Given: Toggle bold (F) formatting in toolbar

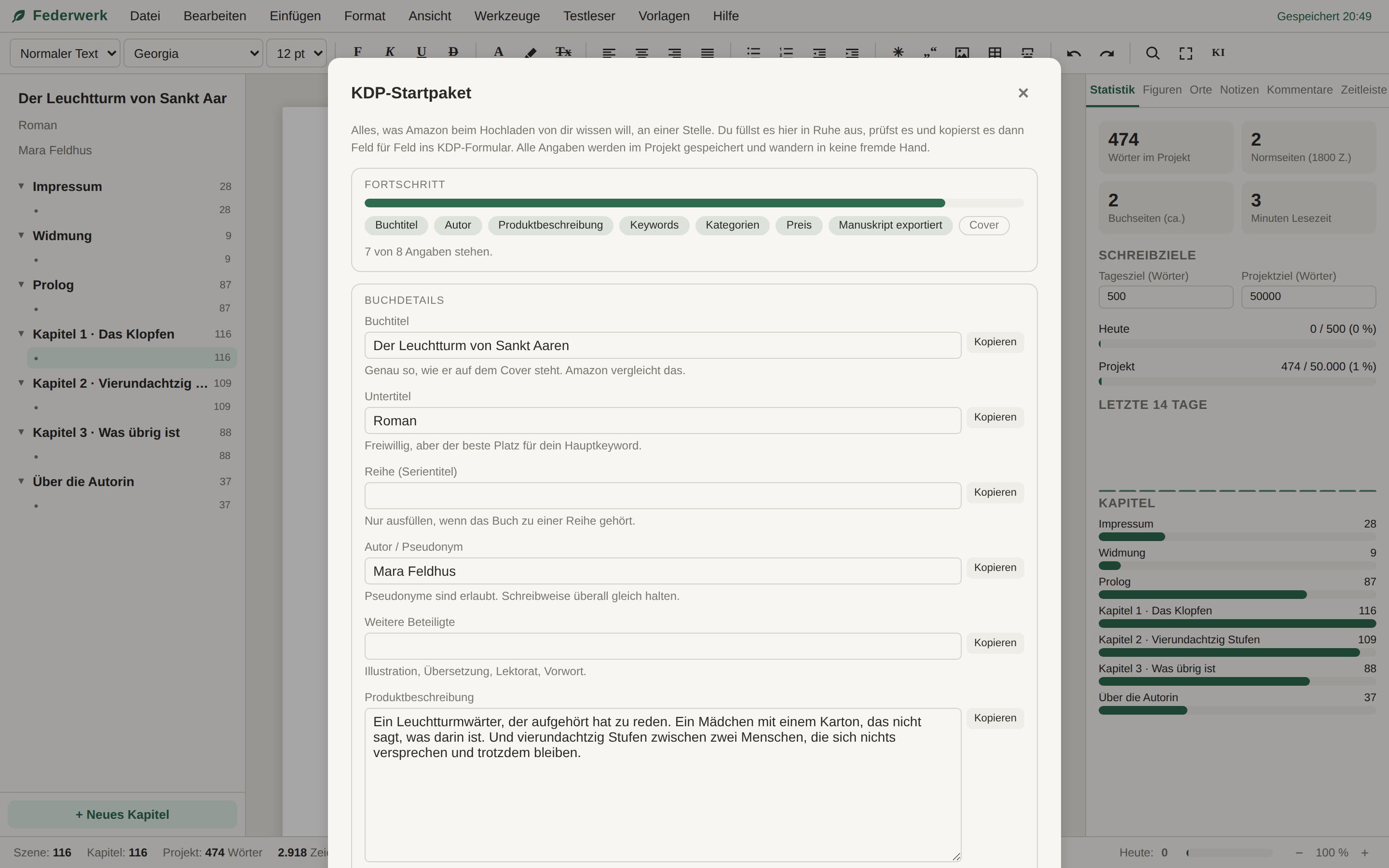Looking at the screenshot, I should [x=357, y=52].
